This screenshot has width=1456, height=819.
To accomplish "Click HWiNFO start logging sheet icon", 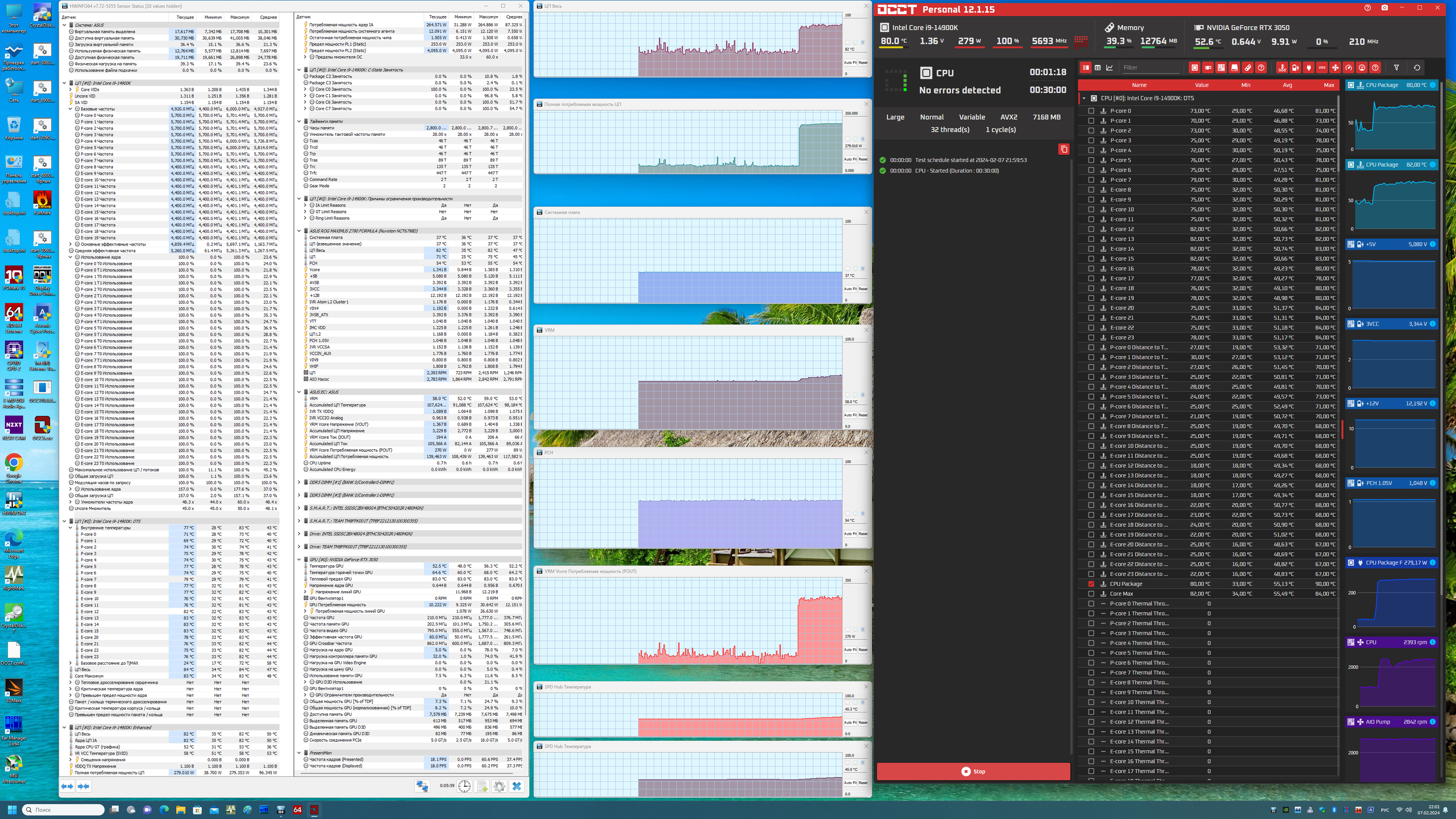I will [x=481, y=786].
